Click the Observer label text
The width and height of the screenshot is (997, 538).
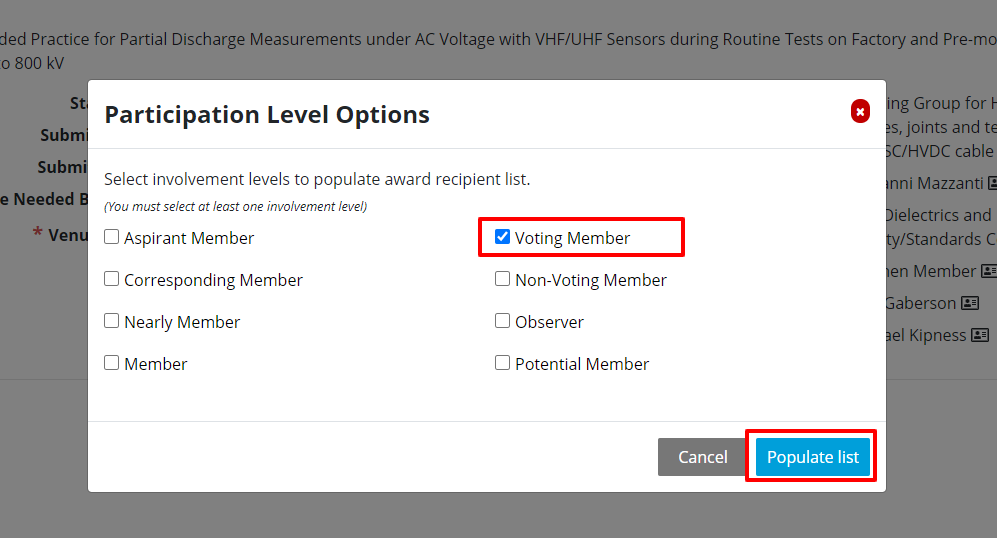point(549,322)
